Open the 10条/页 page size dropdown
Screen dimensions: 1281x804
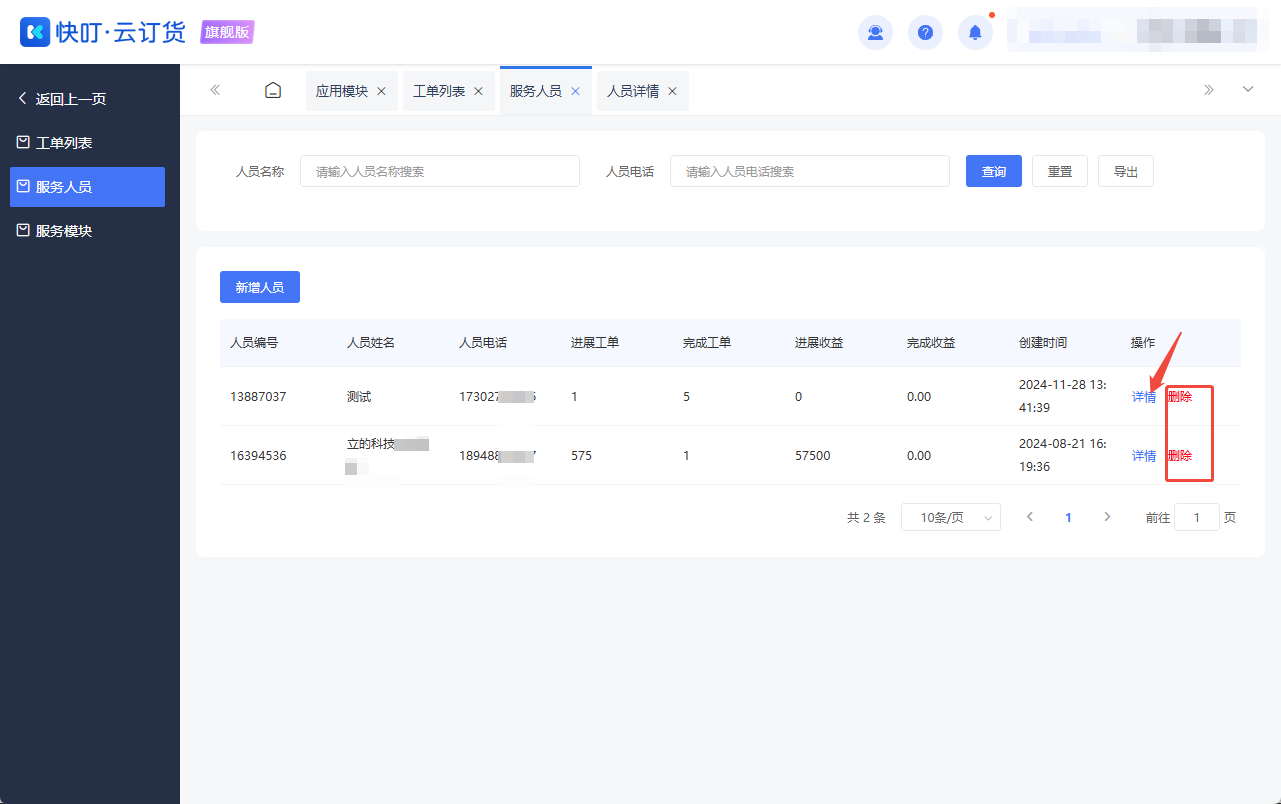(x=951, y=517)
